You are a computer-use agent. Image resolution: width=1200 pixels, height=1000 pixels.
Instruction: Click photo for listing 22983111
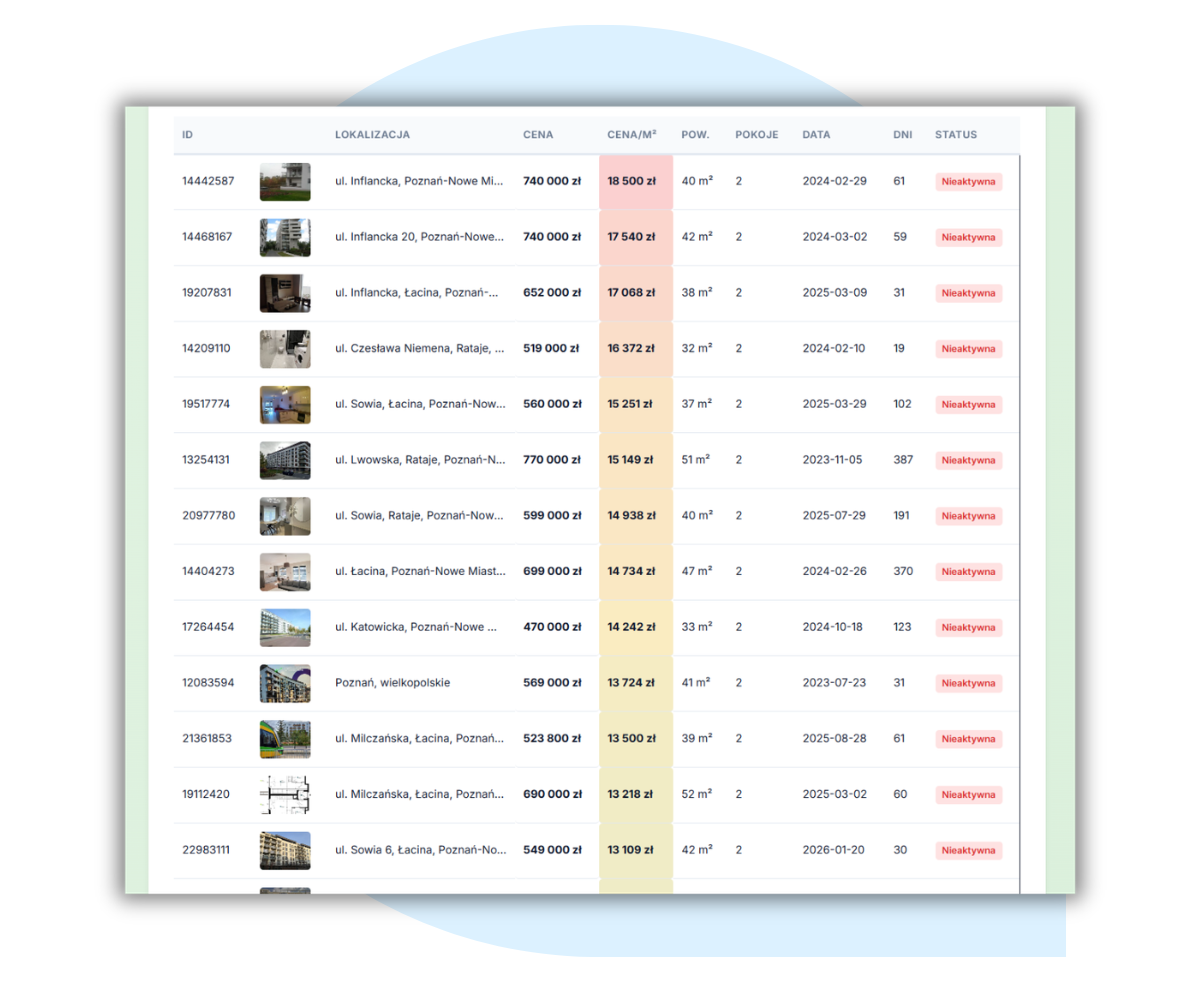285,850
